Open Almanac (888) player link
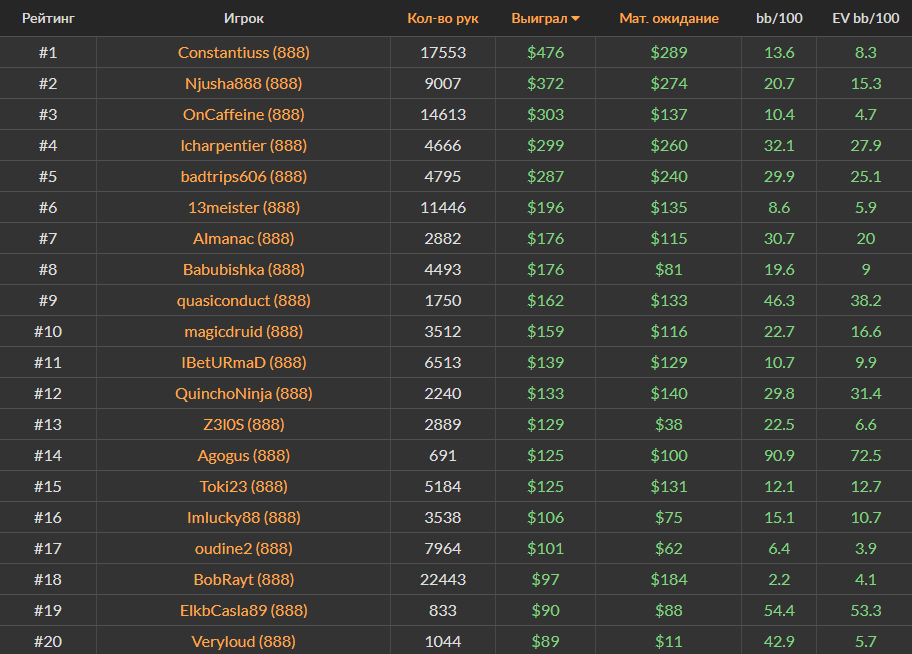Screen dimensions: 912x654 click(244, 238)
